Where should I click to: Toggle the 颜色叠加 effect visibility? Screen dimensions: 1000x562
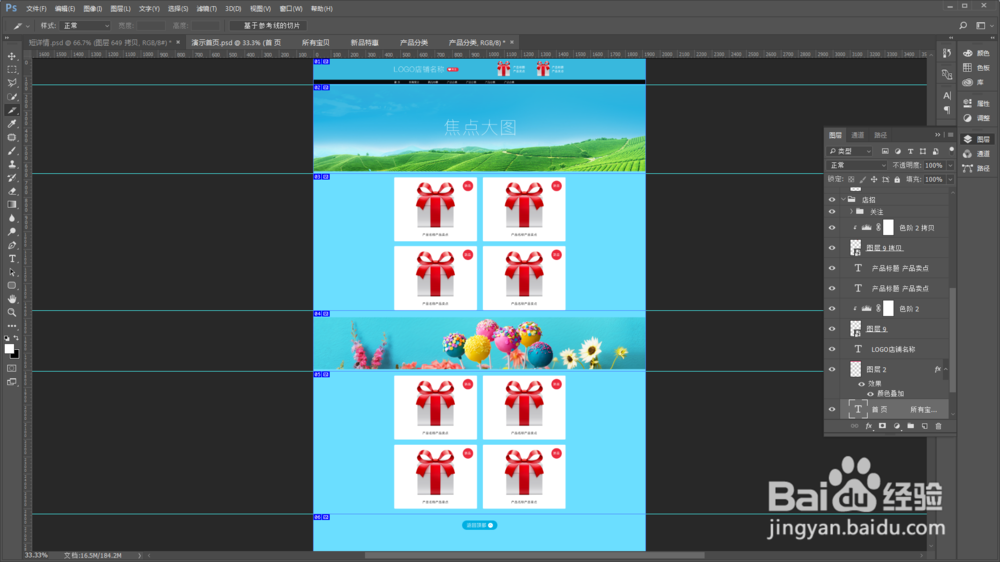(870, 394)
